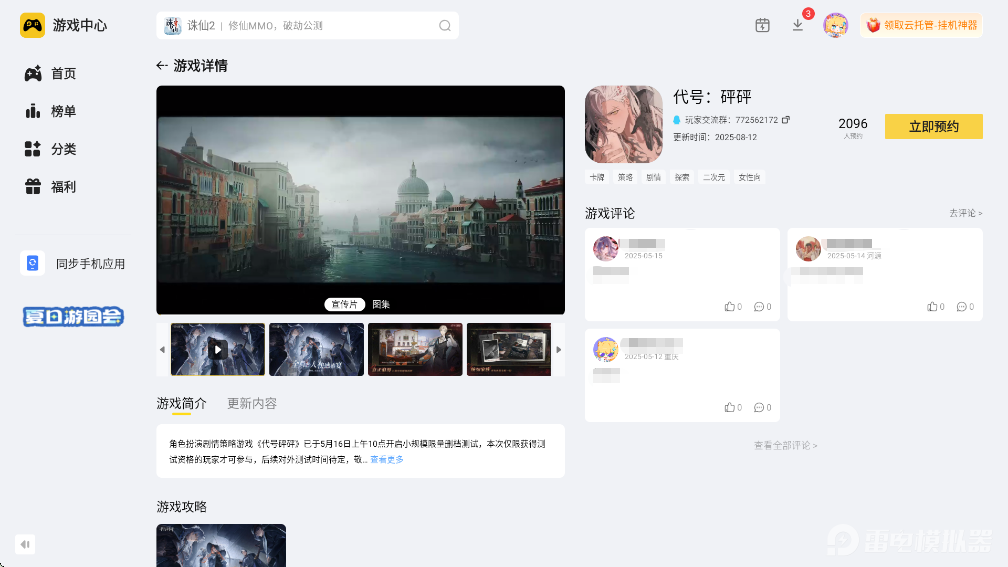
Task: Open the calendar reservations icon
Action: tap(762, 26)
